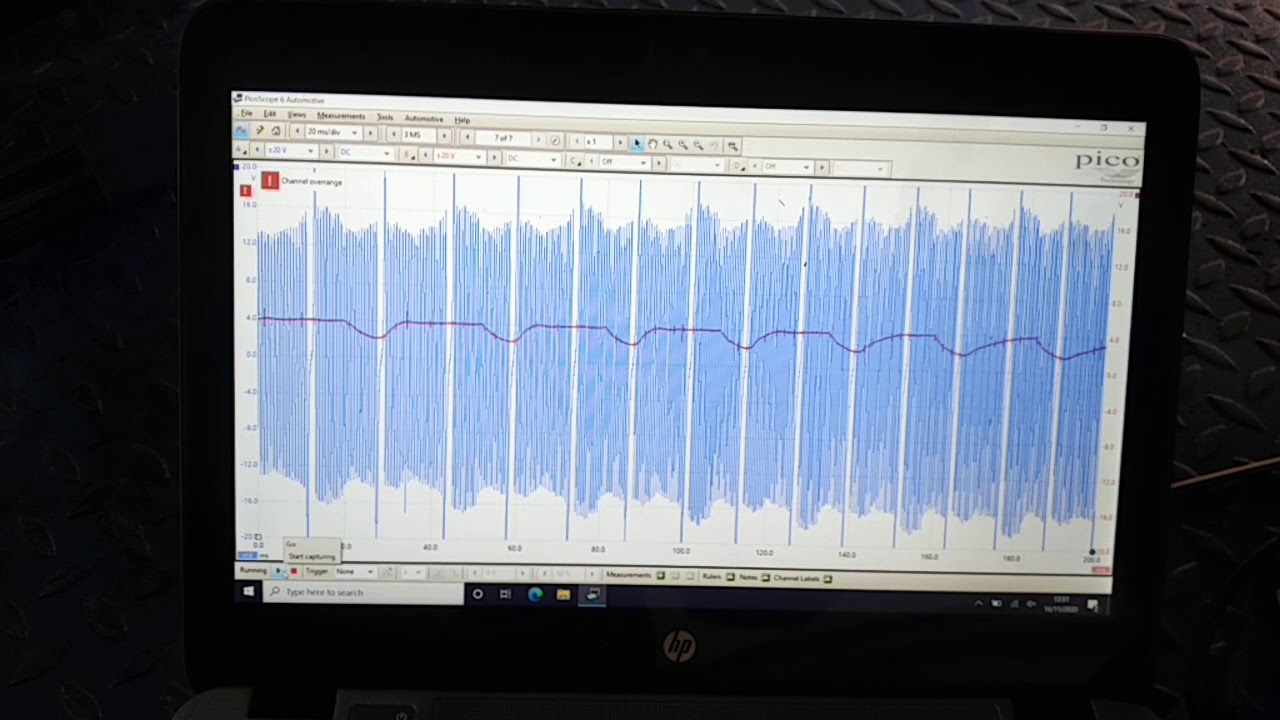The image size is (1280, 720).
Task: Add measurement with green plus icon
Action: point(661,575)
